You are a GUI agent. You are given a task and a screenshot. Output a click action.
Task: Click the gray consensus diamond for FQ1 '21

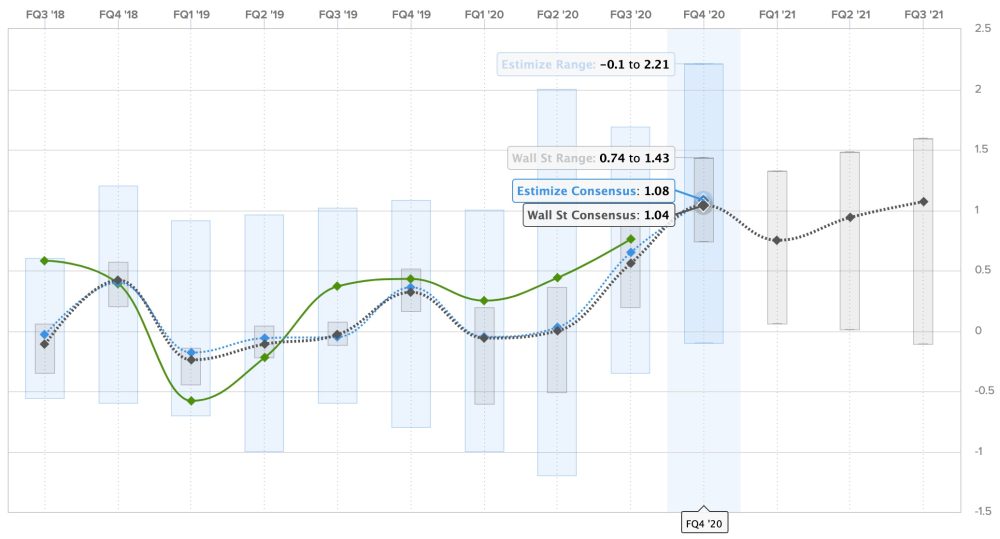click(777, 240)
